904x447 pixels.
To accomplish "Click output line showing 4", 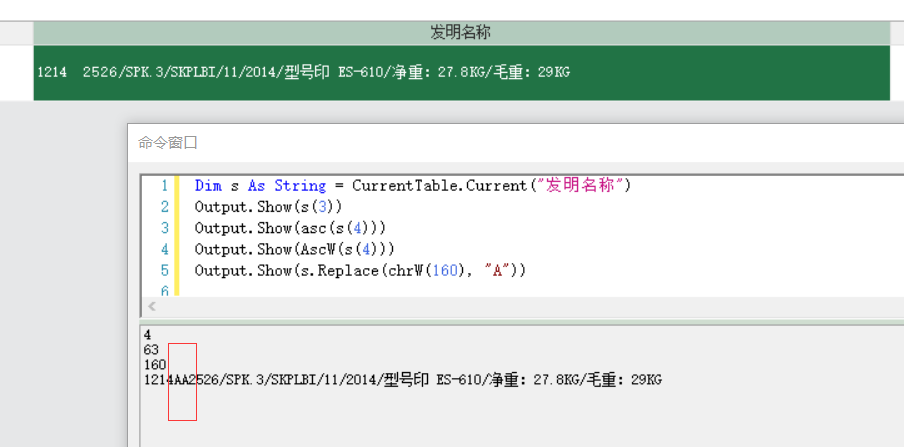I will tap(148, 335).
